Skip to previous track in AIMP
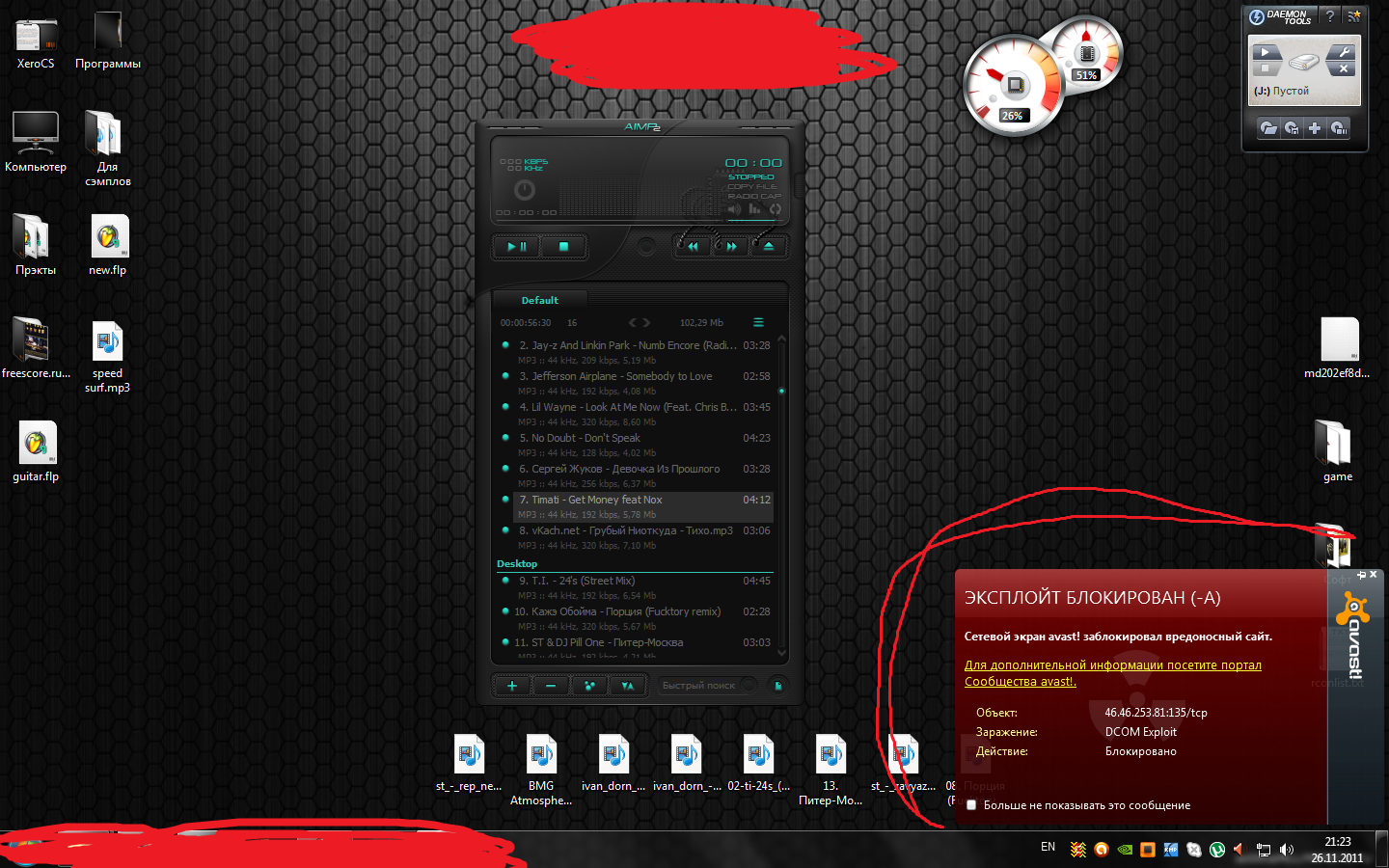 click(x=693, y=247)
